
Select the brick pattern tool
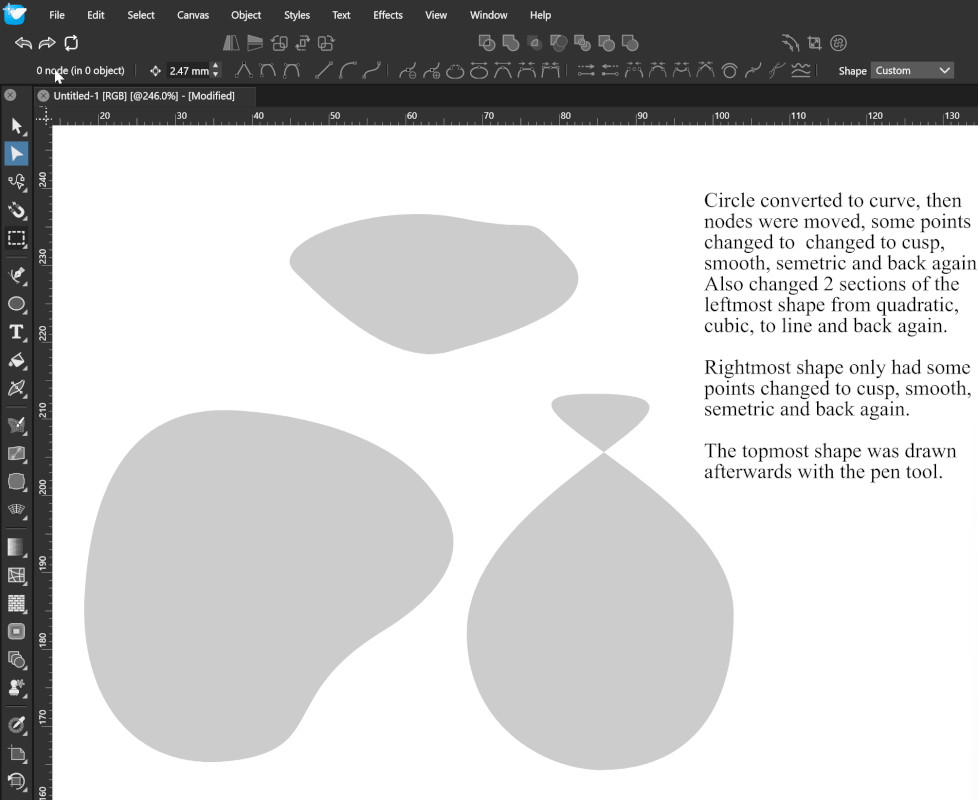coord(16,603)
